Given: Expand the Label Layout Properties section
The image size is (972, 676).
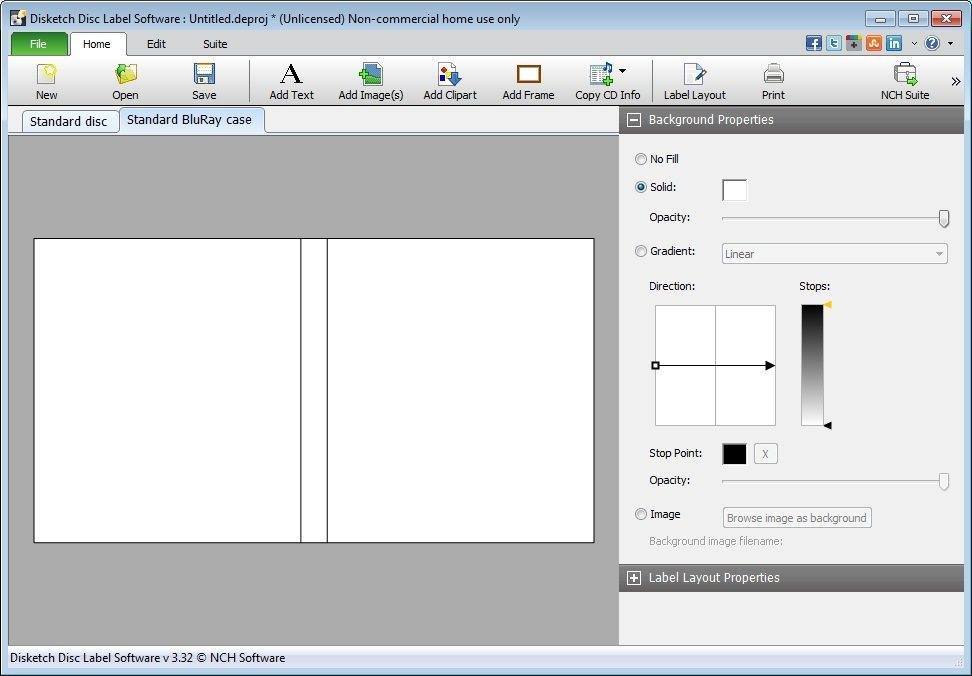Looking at the screenshot, I should tap(634, 578).
